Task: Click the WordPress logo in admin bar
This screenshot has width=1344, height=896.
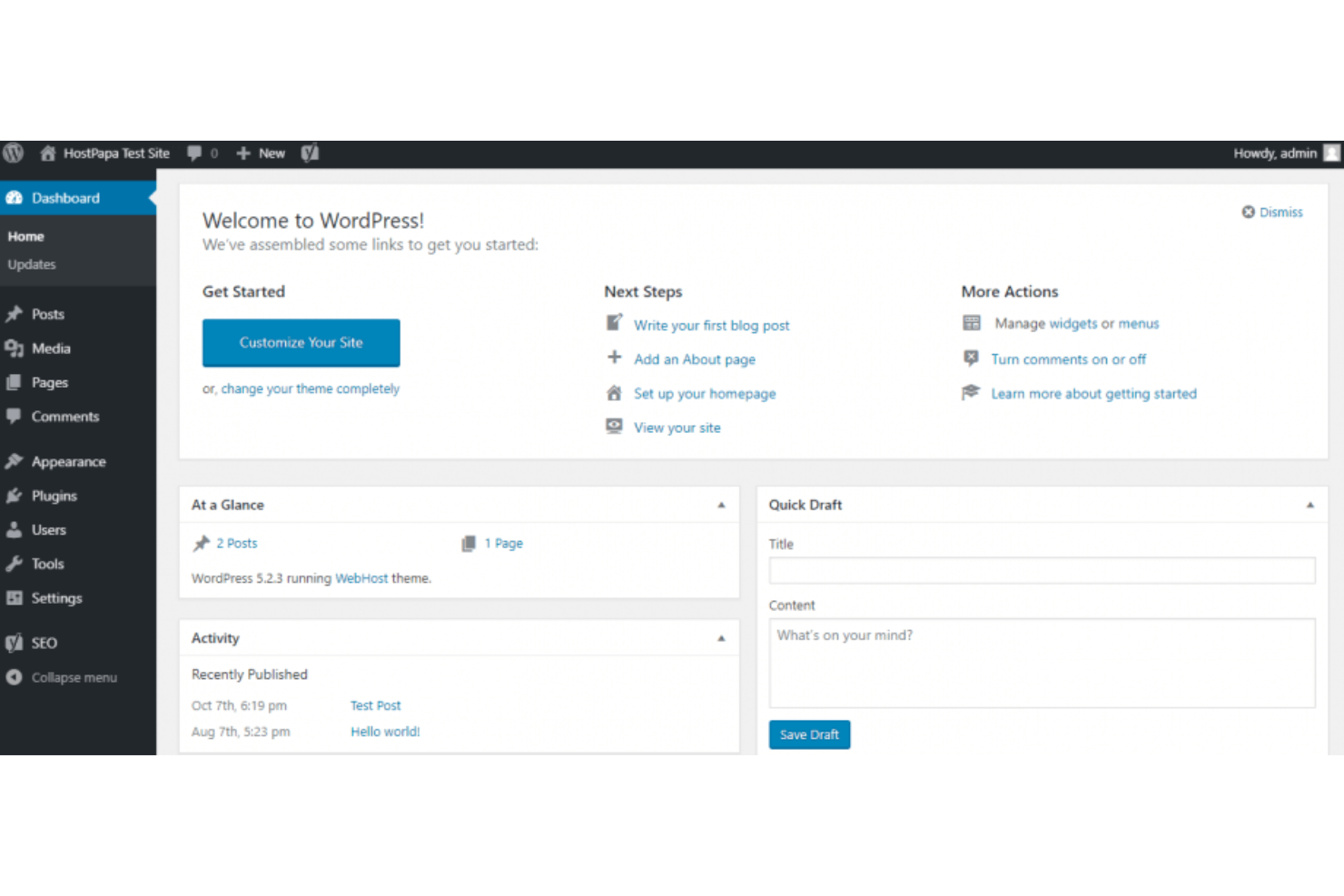Action: click(x=14, y=153)
